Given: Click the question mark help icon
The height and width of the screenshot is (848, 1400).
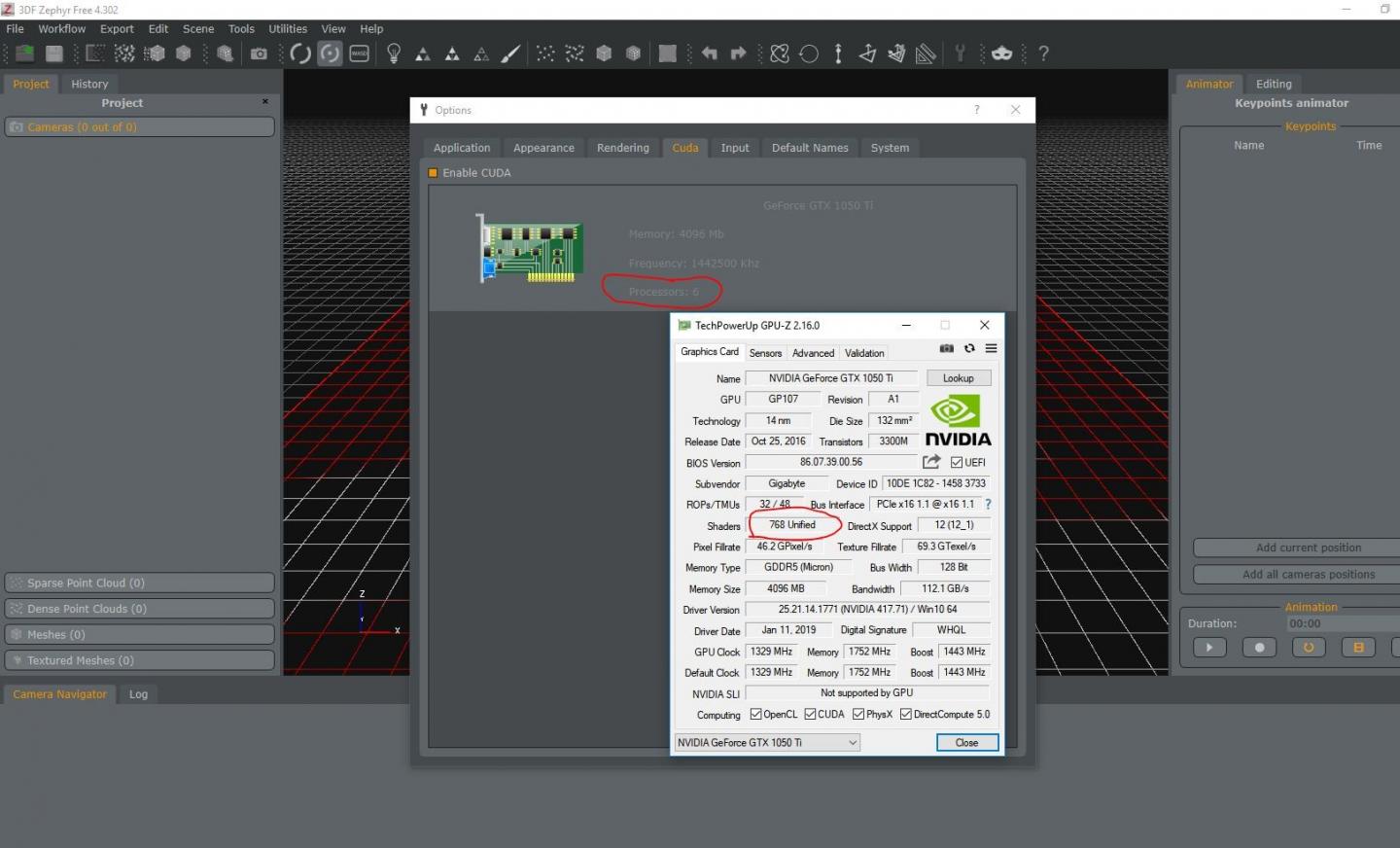Looking at the screenshot, I should coord(1043,53).
